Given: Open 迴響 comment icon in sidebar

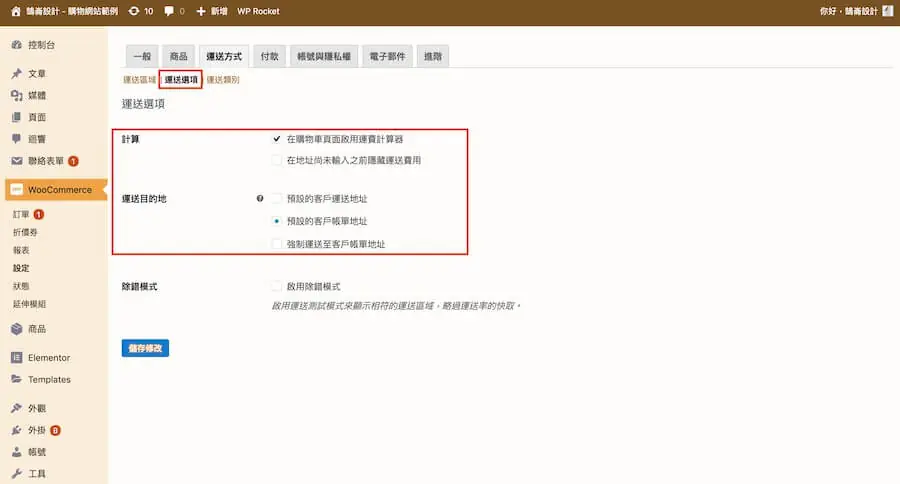Looking at the screenshot, I should pyautogui.click(x=17, y=139).
